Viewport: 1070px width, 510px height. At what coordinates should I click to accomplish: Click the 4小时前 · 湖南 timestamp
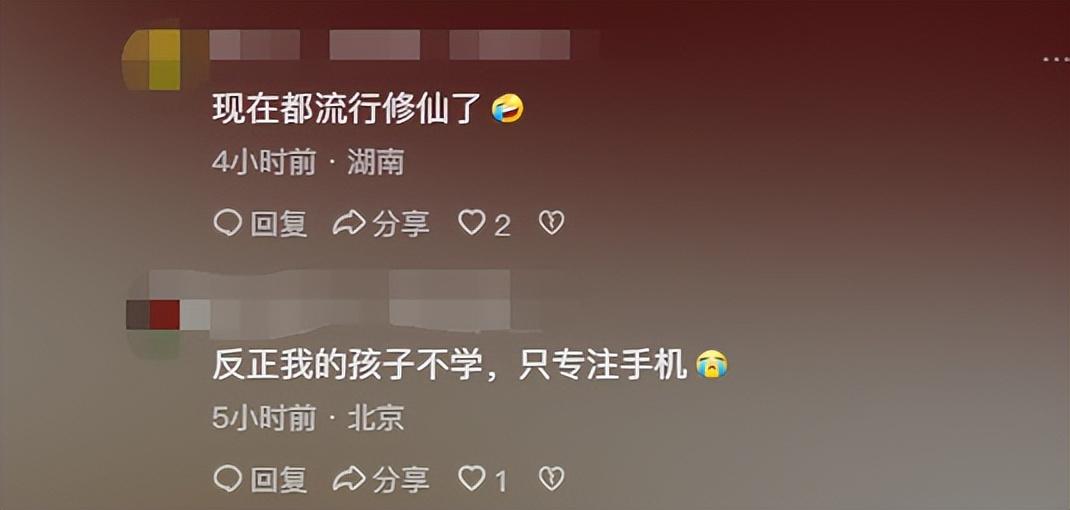click(x=308, y=163)
